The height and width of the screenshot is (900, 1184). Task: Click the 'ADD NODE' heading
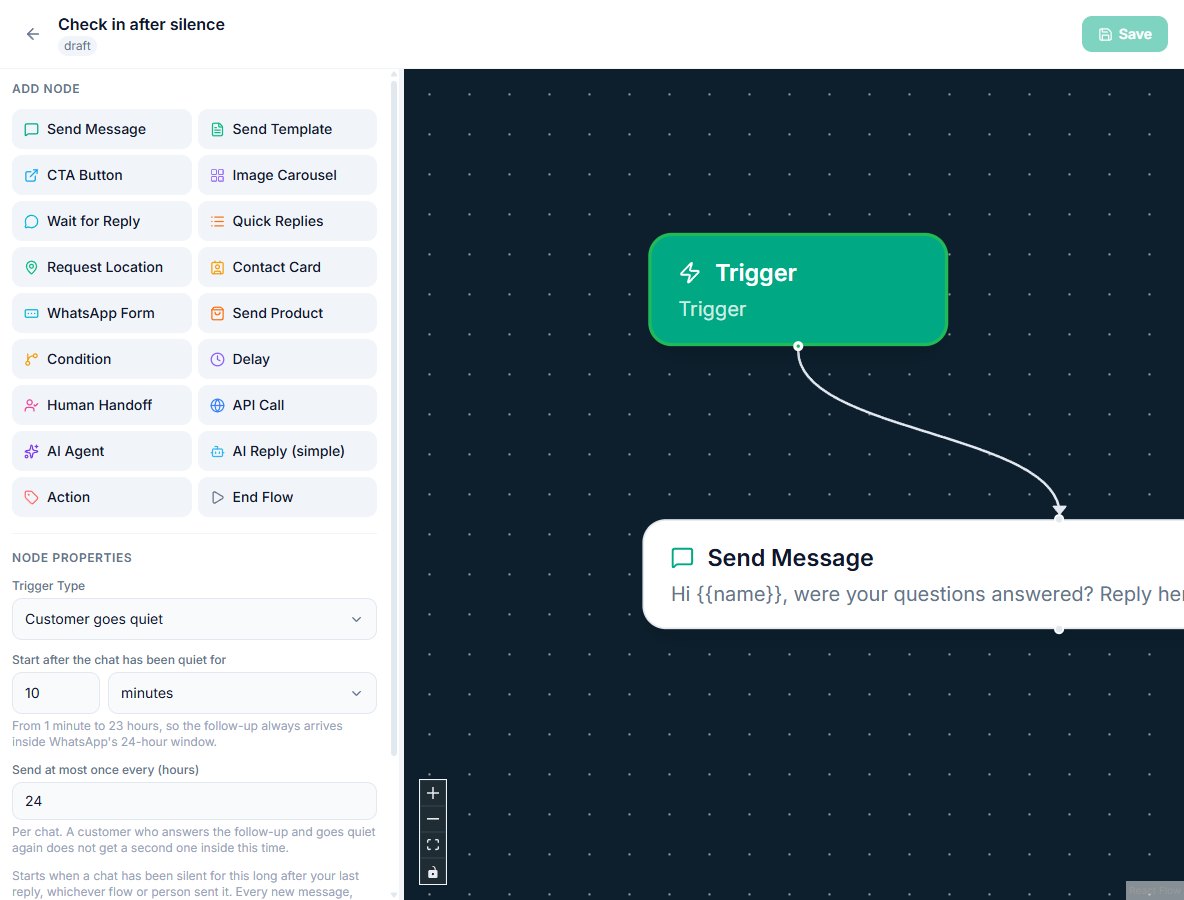coord(46,89)
